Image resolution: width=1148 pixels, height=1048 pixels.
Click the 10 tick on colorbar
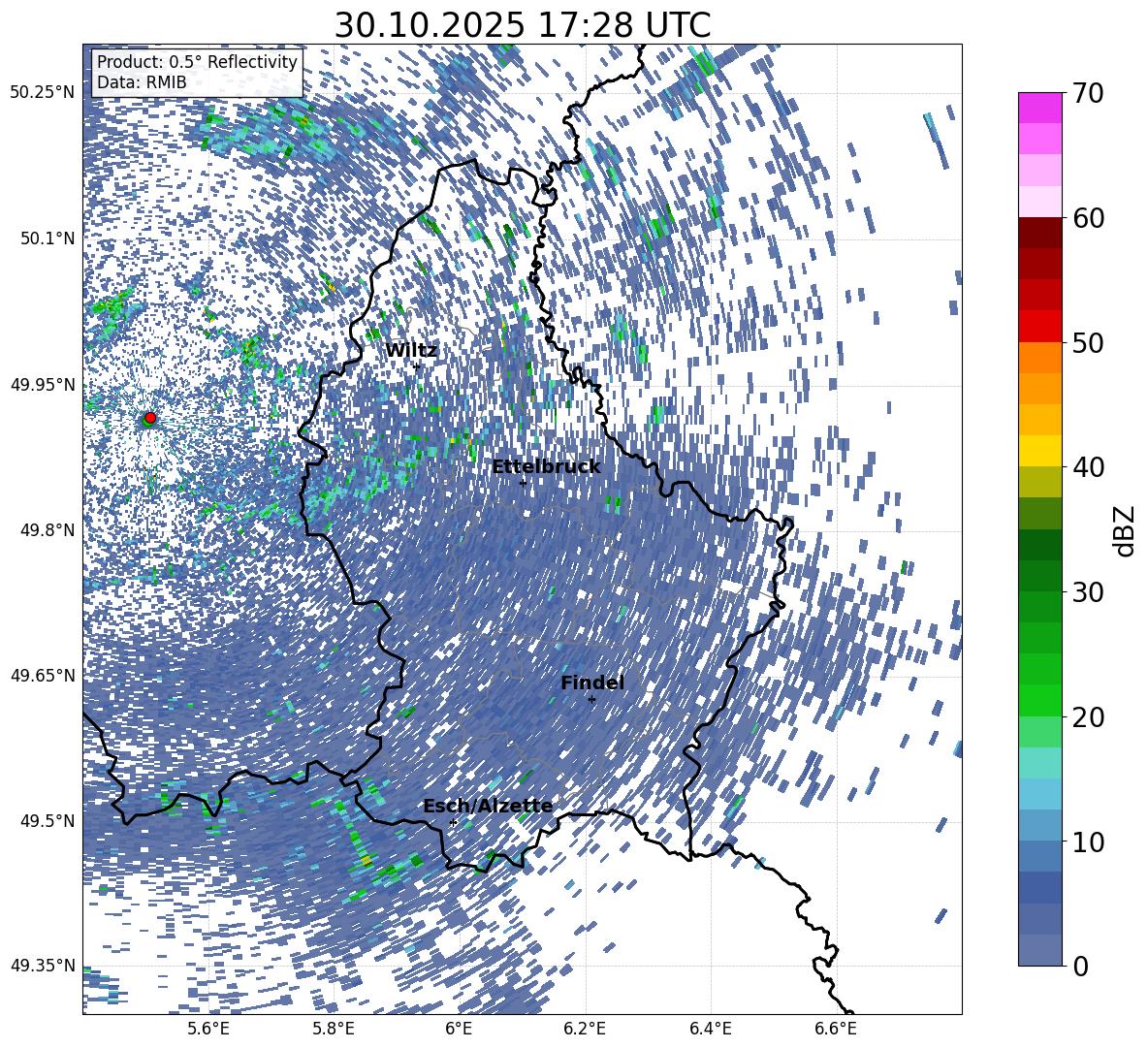(x=1088, y=842)
